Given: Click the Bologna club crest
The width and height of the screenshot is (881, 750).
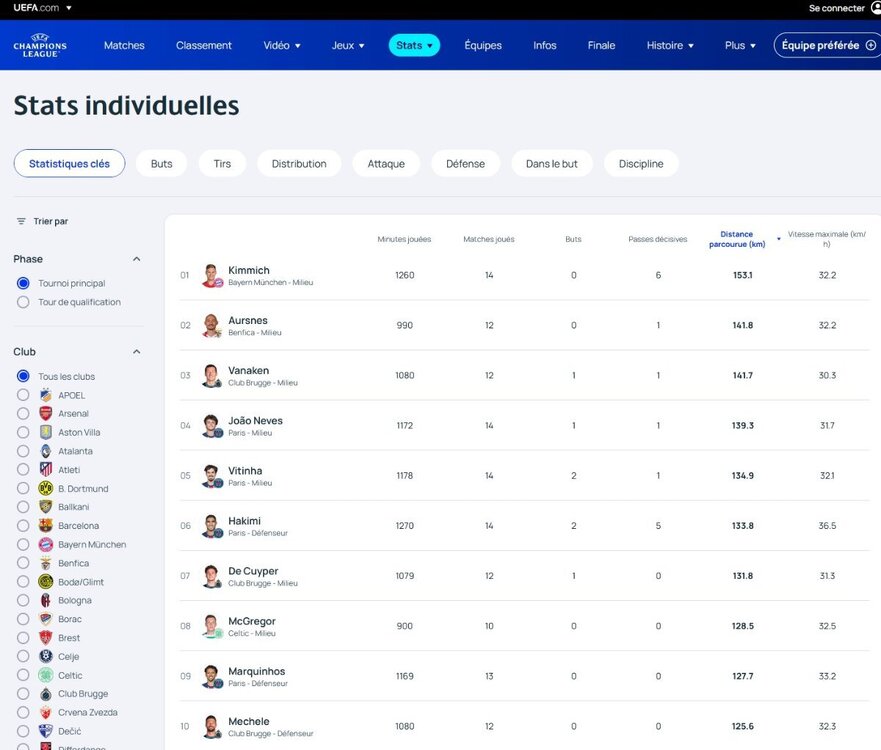Looking at the screenshot, I should 46,600.
